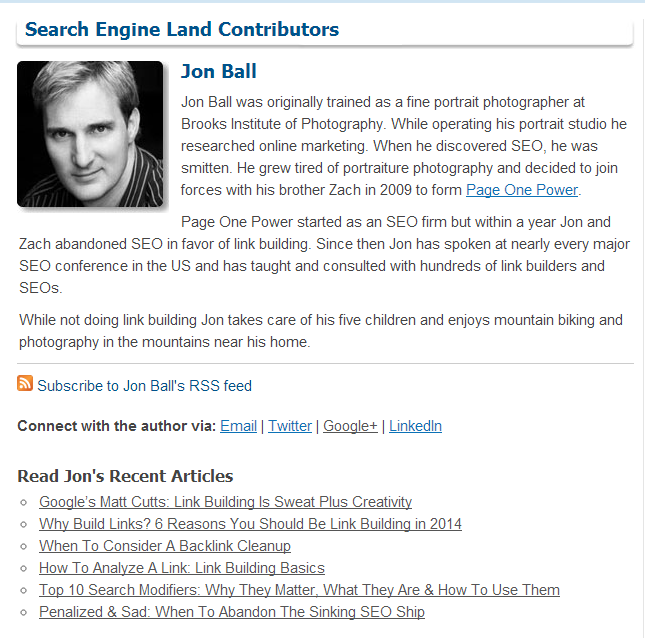Click the Jon Ball name heading
This screenshot has height=638, width=645.
coord(219,71)
